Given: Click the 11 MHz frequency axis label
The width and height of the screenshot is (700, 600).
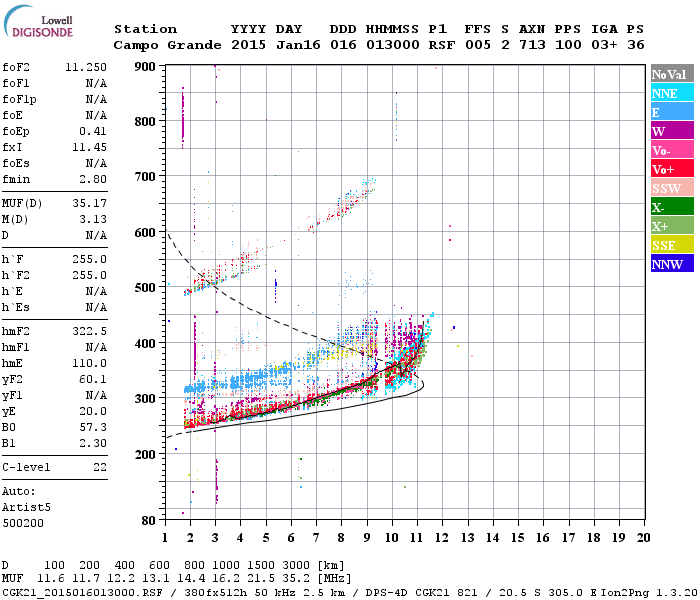Looking at the screenshot, I should [x=417, y=538].
